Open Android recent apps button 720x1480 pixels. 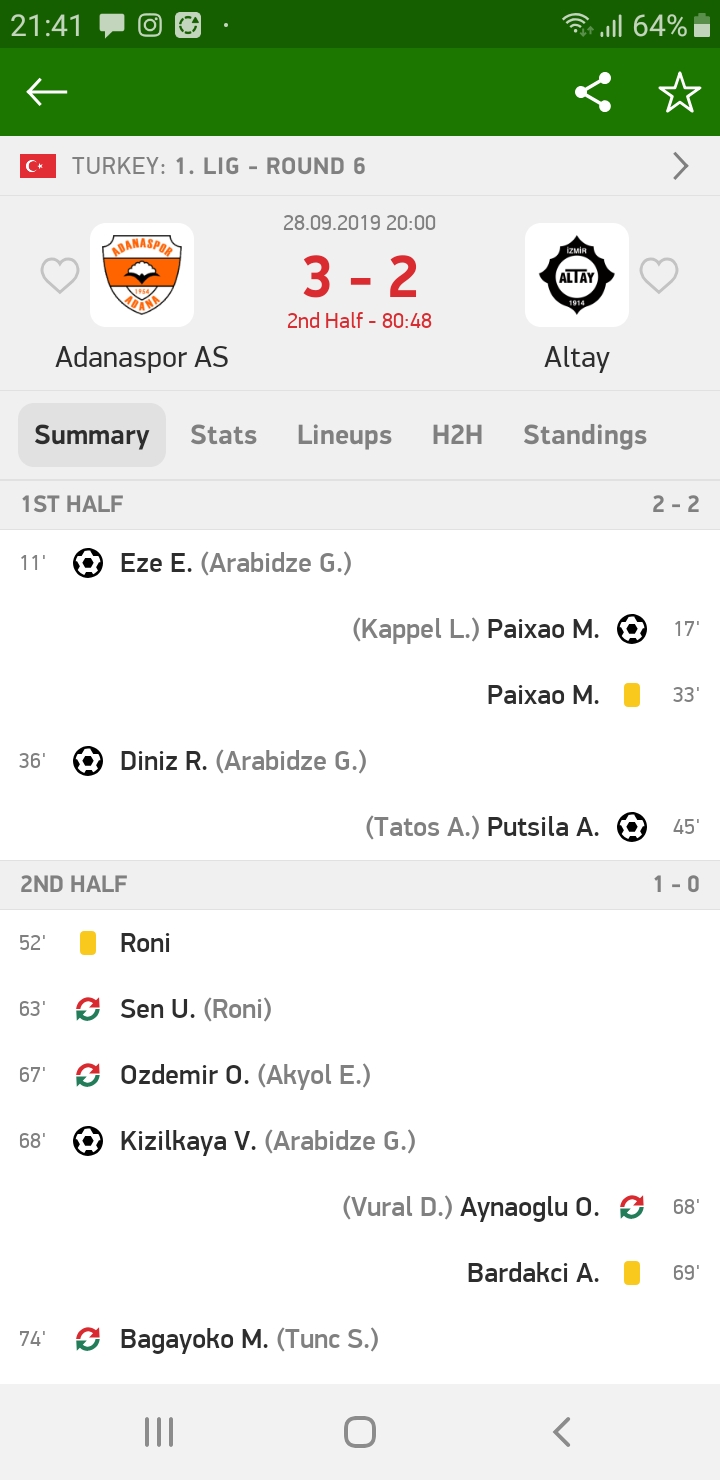[x=159, y=1432]
